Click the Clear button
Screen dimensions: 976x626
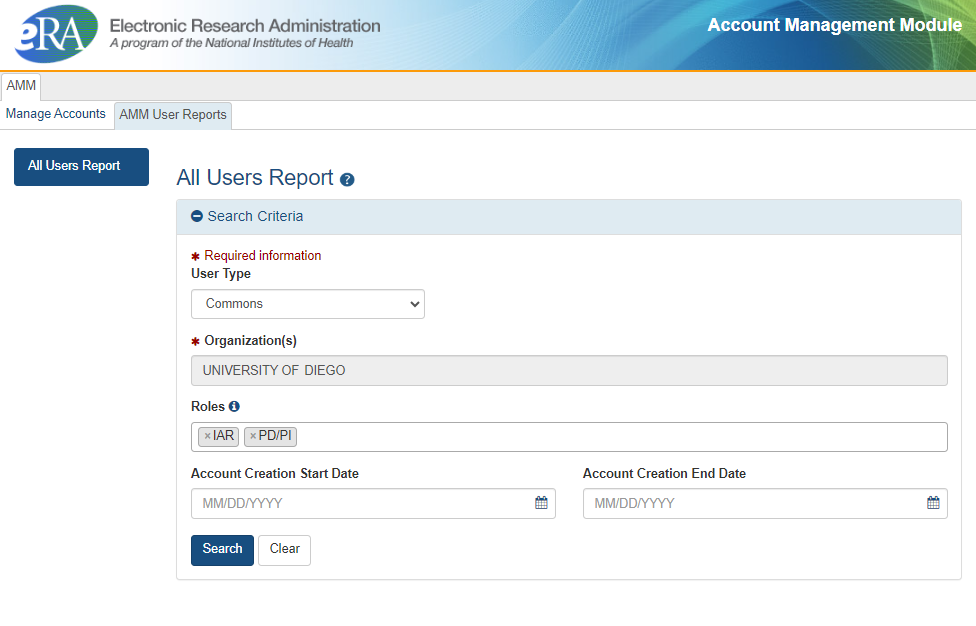tap(284, 549)
